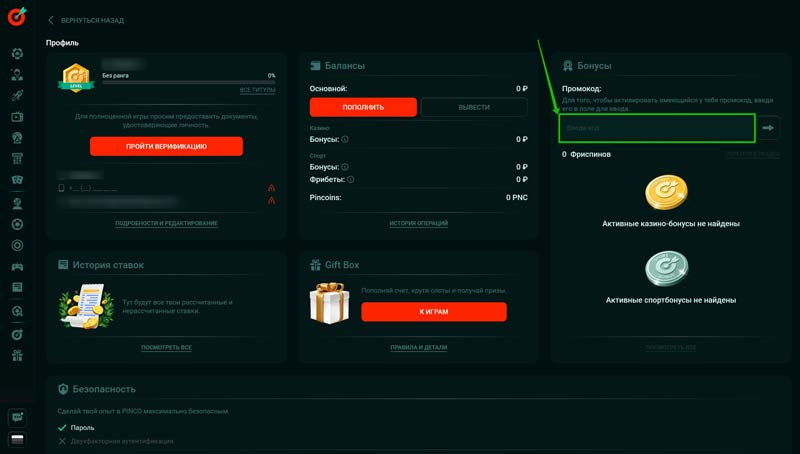Click the Бонусы panel heading

click(x=594, y=66)
